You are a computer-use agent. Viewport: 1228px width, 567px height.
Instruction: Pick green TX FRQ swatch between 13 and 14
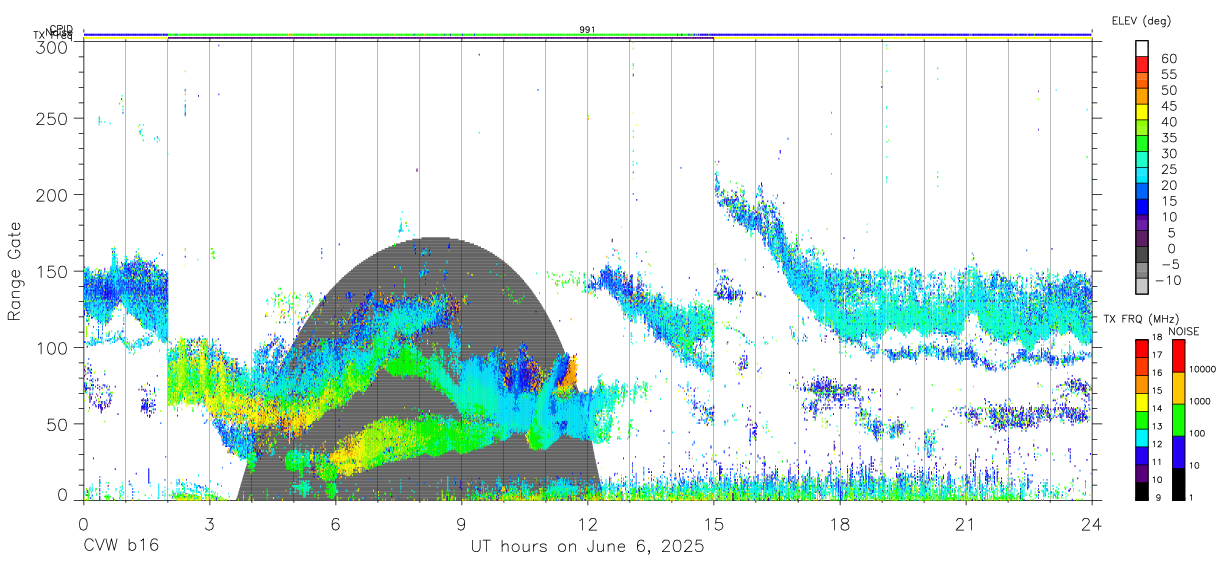click(x=1142, y=420)
